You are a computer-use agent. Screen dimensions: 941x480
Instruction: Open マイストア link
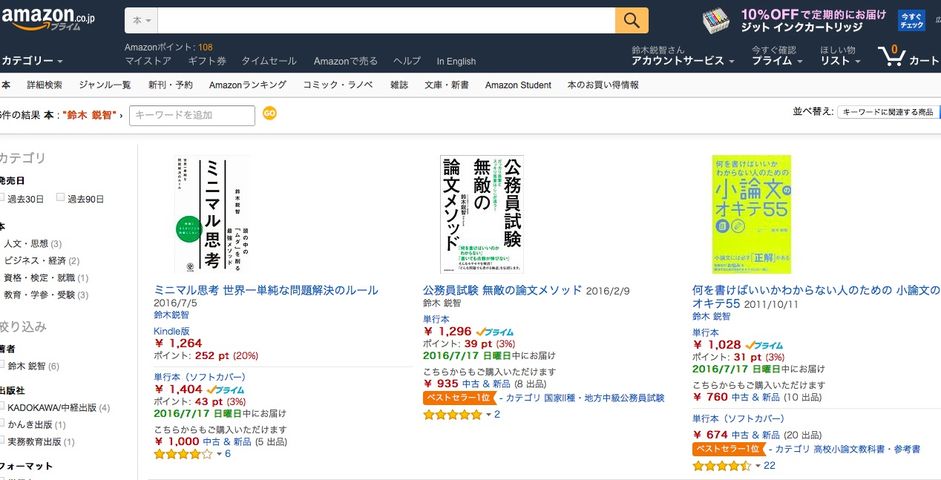(x=148, y=61)
